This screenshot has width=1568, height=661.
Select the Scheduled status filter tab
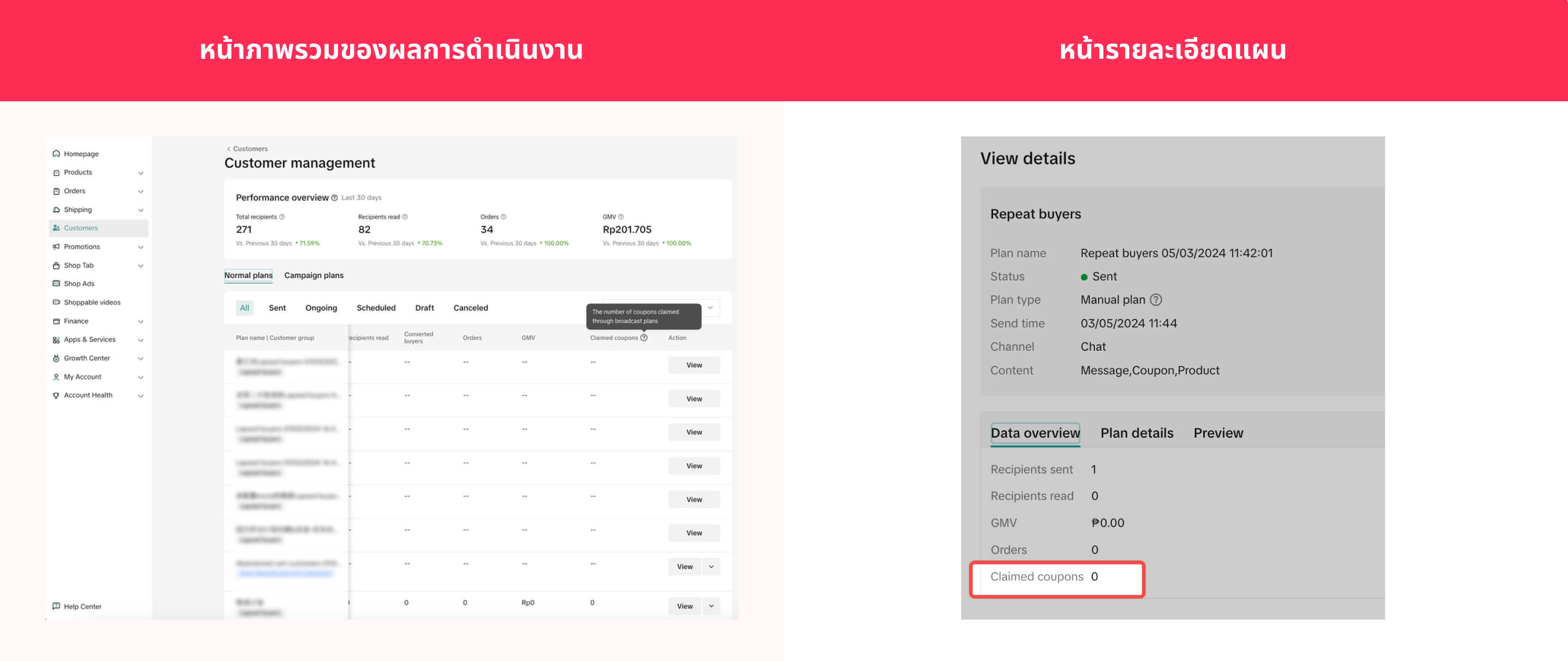[376, 308]
